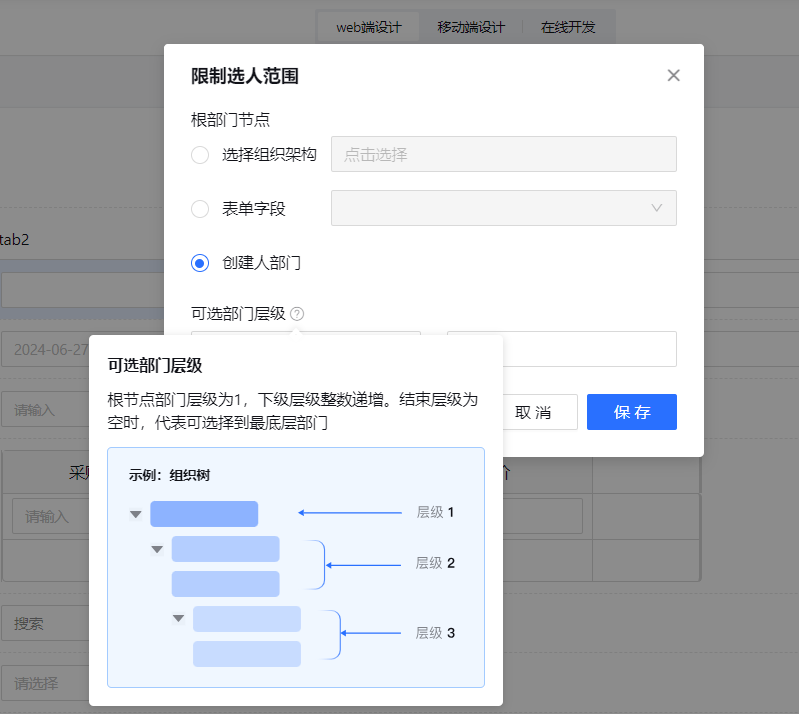This screenshot has width=799, height=714.
Task: Select the 表单字段 radio option
Action: [200, 208]
